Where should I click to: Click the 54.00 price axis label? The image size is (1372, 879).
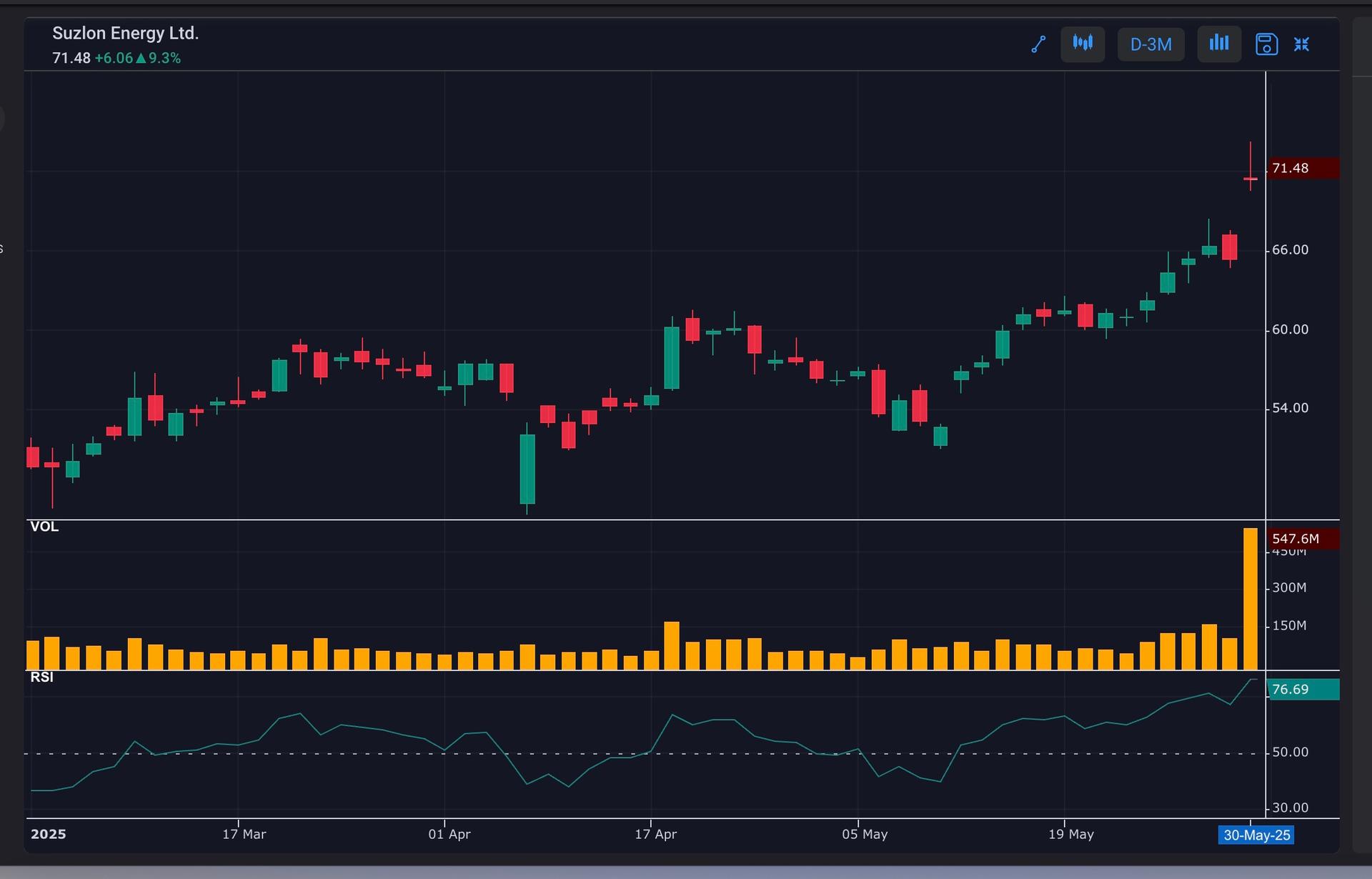[x=1291, y=408]
